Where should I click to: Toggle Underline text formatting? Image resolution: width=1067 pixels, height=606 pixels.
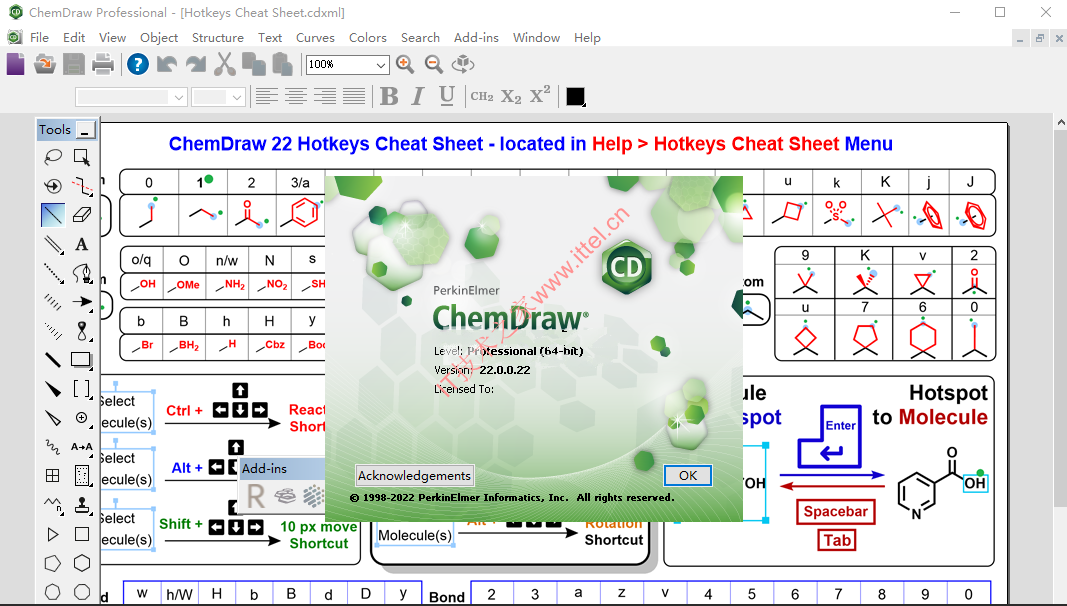[x=446, y=97]
